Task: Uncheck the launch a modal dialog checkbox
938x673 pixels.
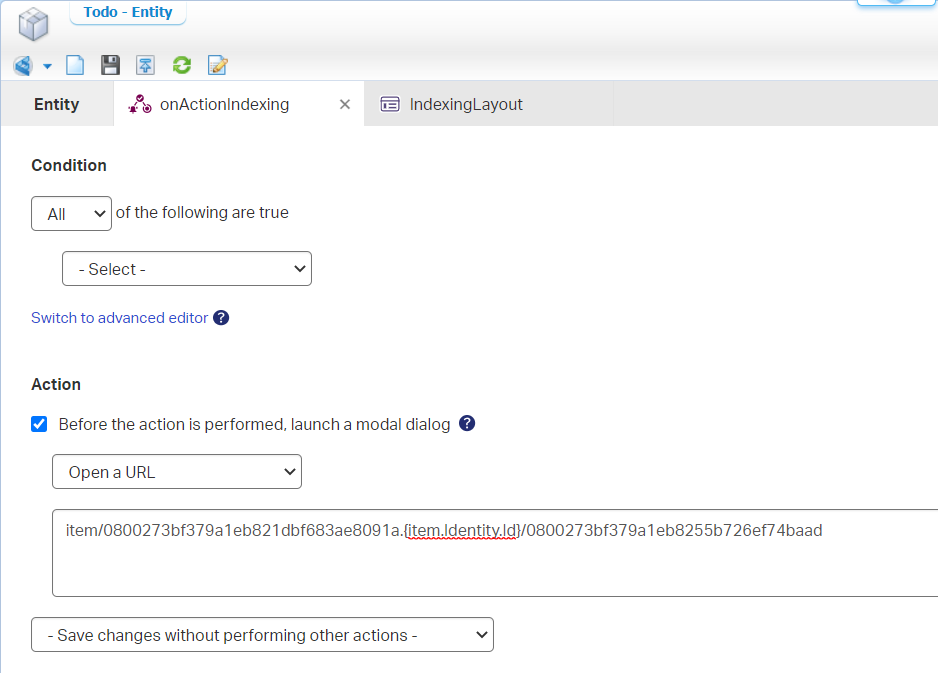Action: coord(40,424)
